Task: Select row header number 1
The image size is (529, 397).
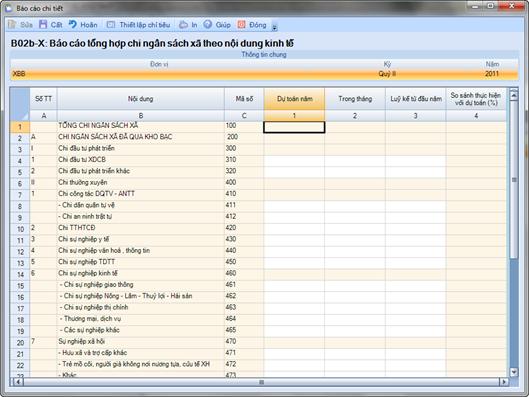Action: coord(20,127)
